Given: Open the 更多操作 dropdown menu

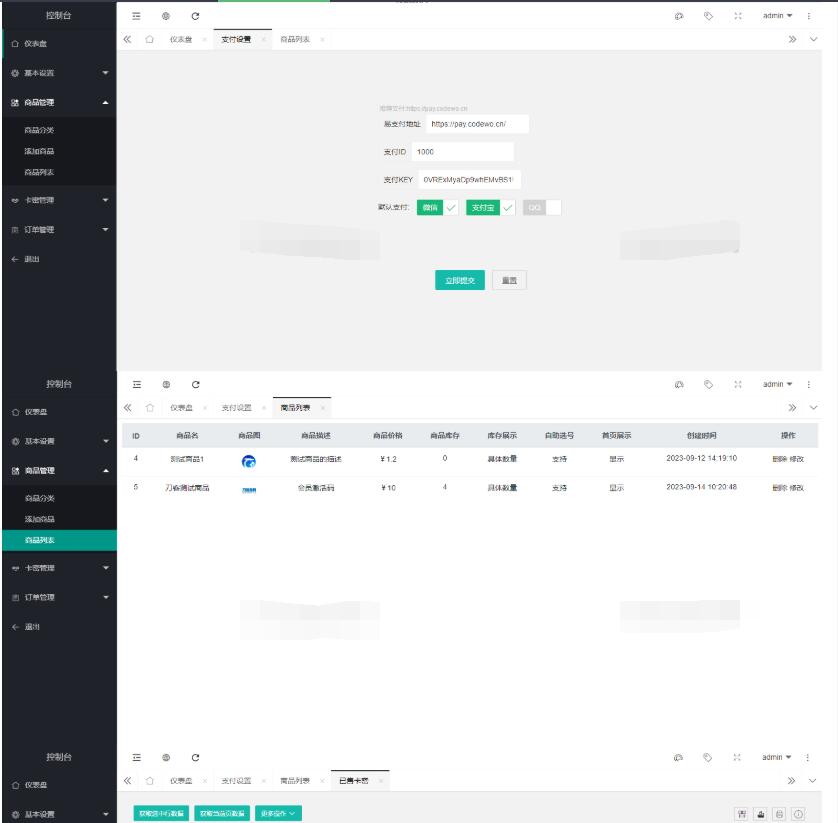Looking at the screenshot, I should click(278, 814).
